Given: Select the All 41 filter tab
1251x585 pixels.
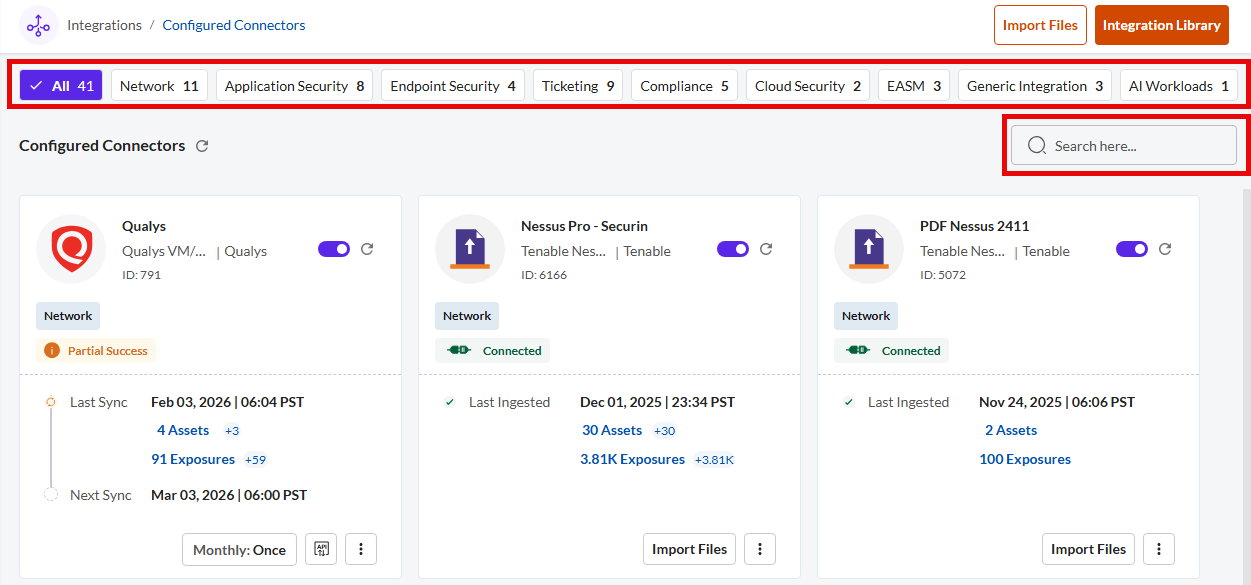Looking at the screenshot, I should 61,86.
